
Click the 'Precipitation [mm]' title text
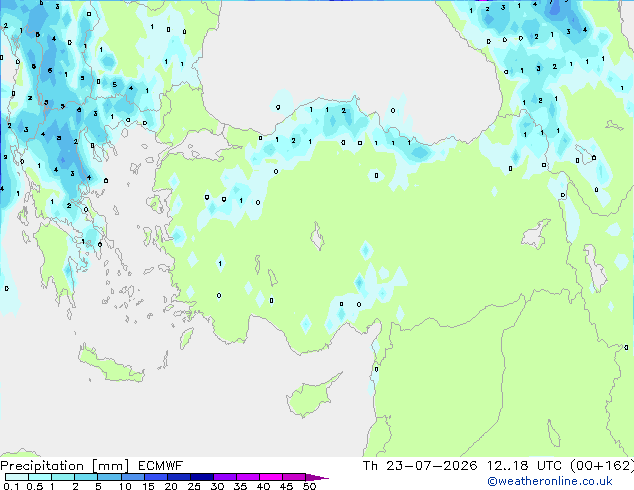[65, 466]
